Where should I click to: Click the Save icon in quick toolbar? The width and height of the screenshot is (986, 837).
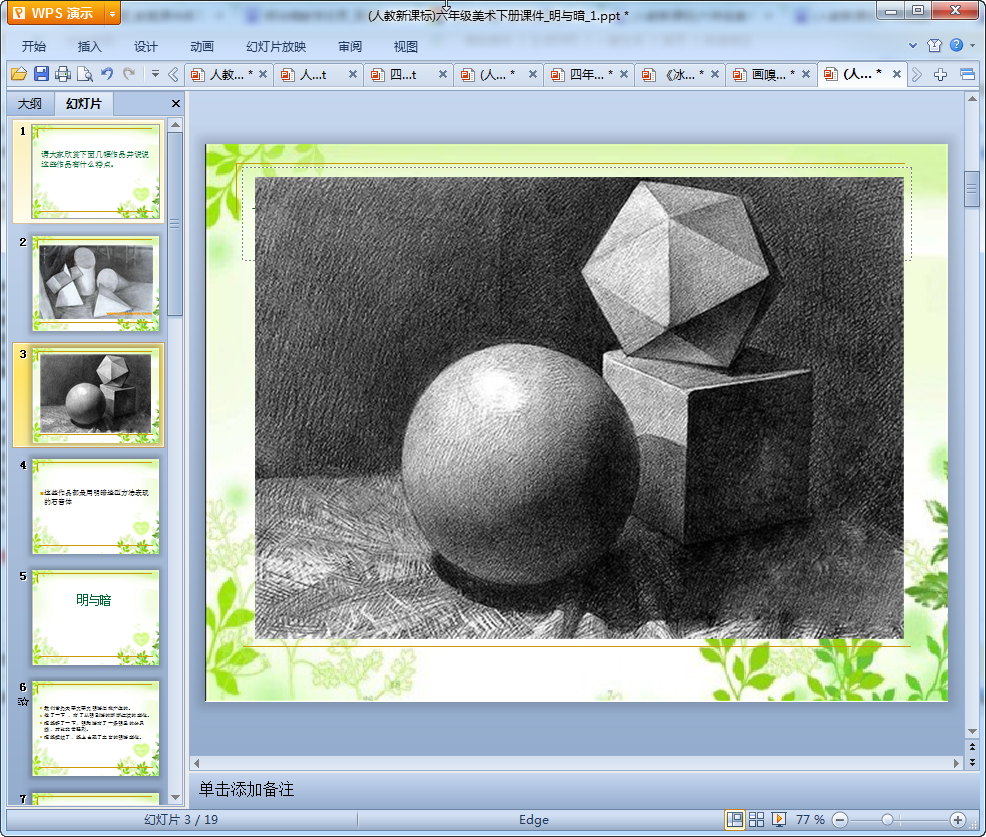[x=41, y=74]
